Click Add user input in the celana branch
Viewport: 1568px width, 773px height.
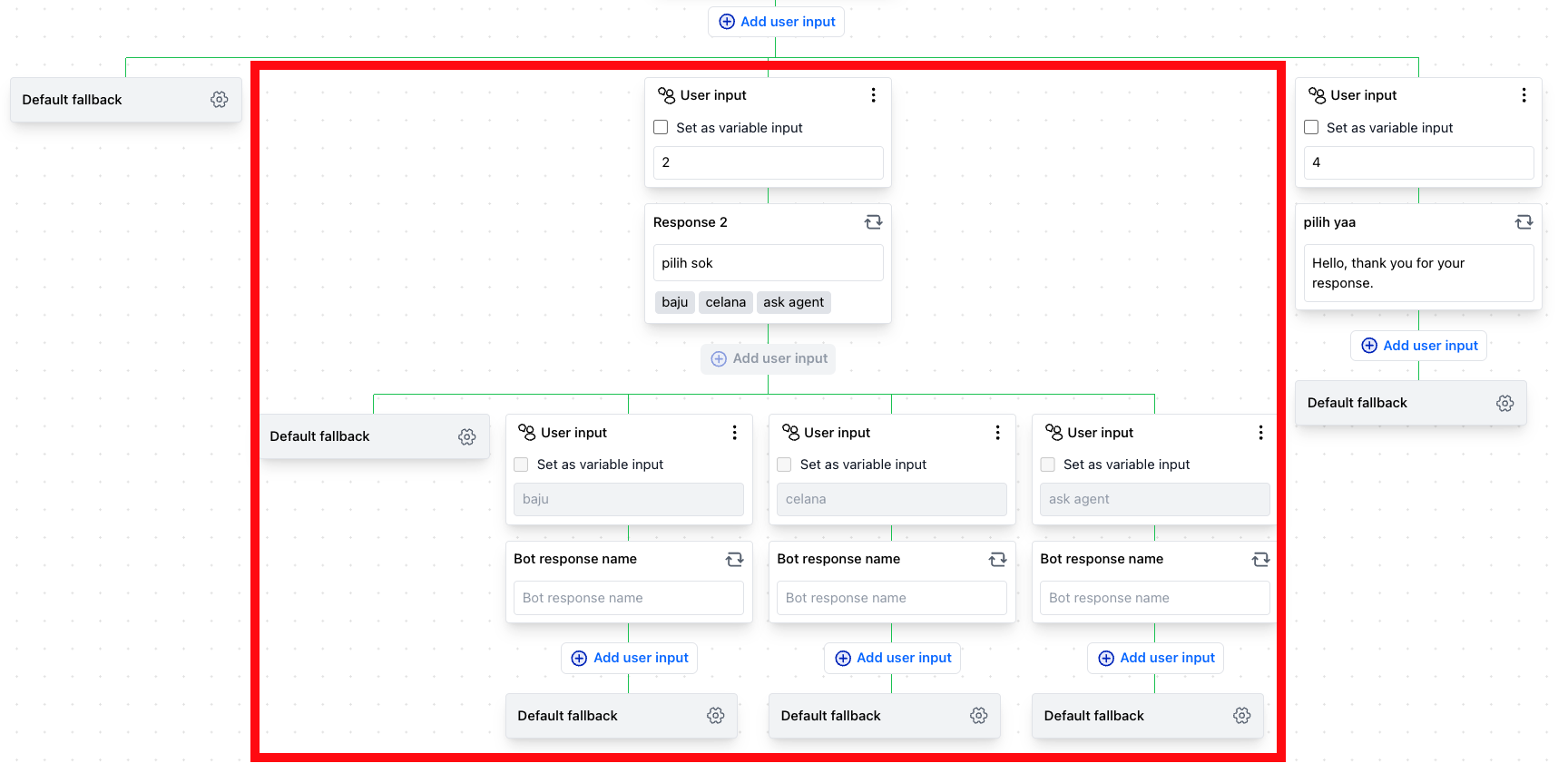pyautogui.click(x=892, y=658)
